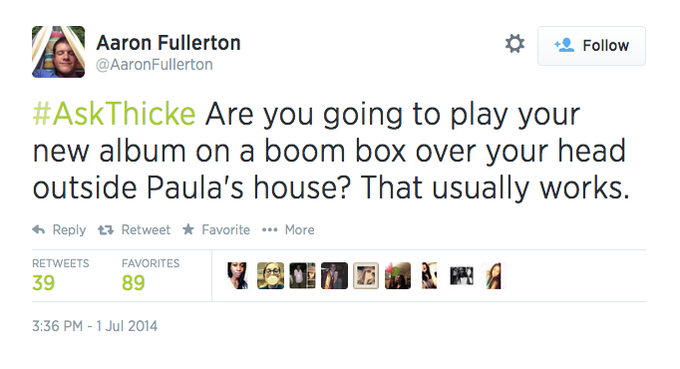Select the last avatar in row
The image size is (680, 369).
point(494,275)
